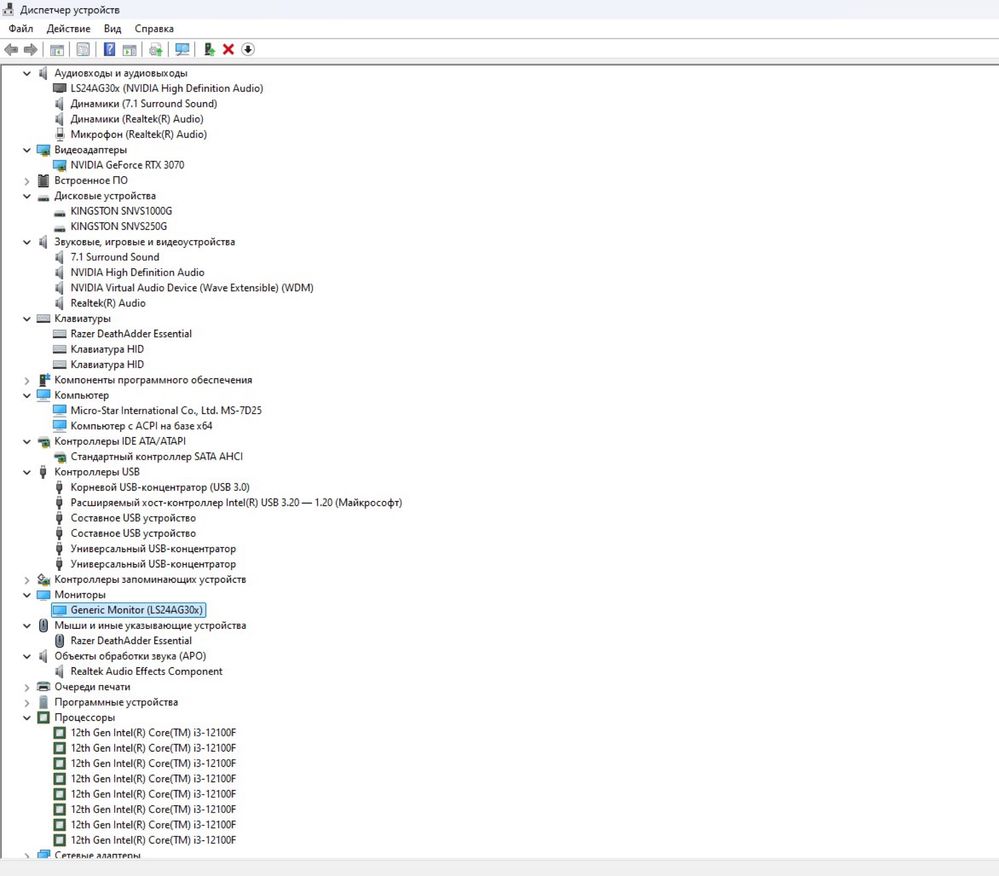Collapse the Дисковые устройства node
999x876 pixels.
point(27,196)
